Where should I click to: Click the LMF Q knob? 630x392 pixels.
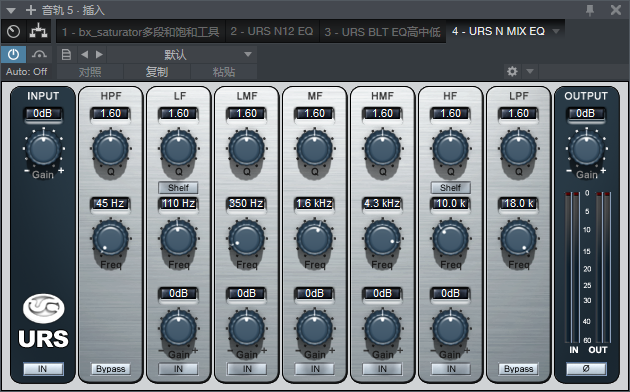pos(247,149)
